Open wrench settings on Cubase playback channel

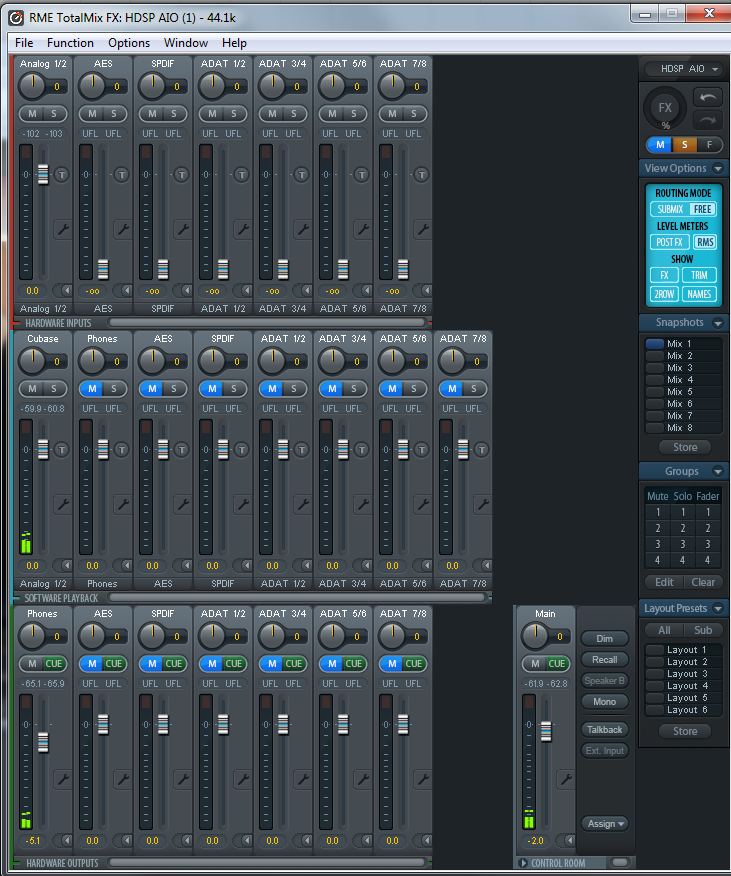point(63,504)
